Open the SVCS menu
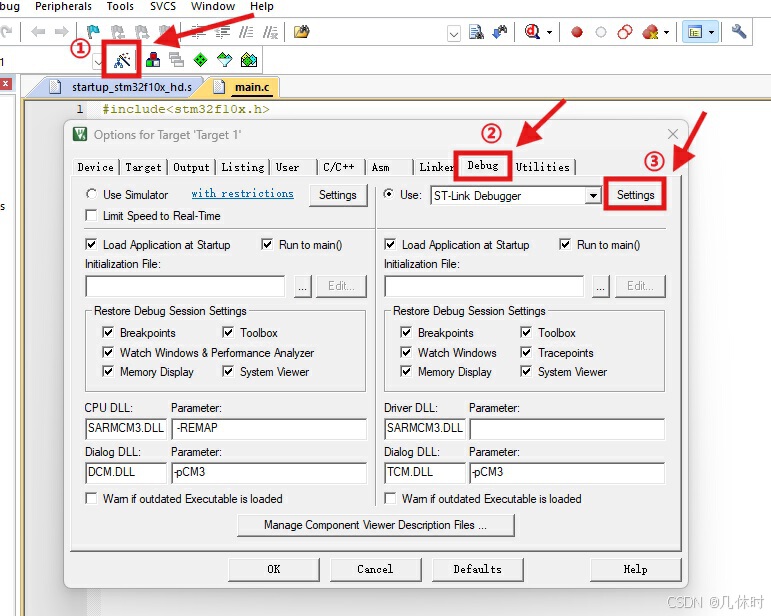Image resolution: width=771 pixels, height=616 pixels. (163, 6)
